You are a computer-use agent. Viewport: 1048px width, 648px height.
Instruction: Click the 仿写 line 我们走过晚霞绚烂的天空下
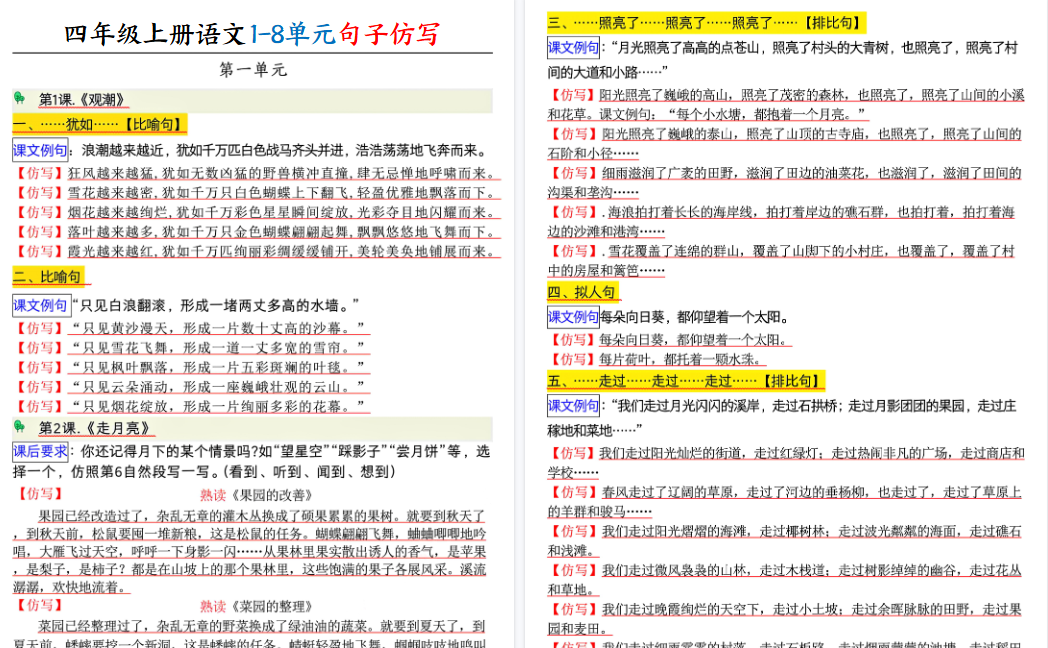(785, 619)
